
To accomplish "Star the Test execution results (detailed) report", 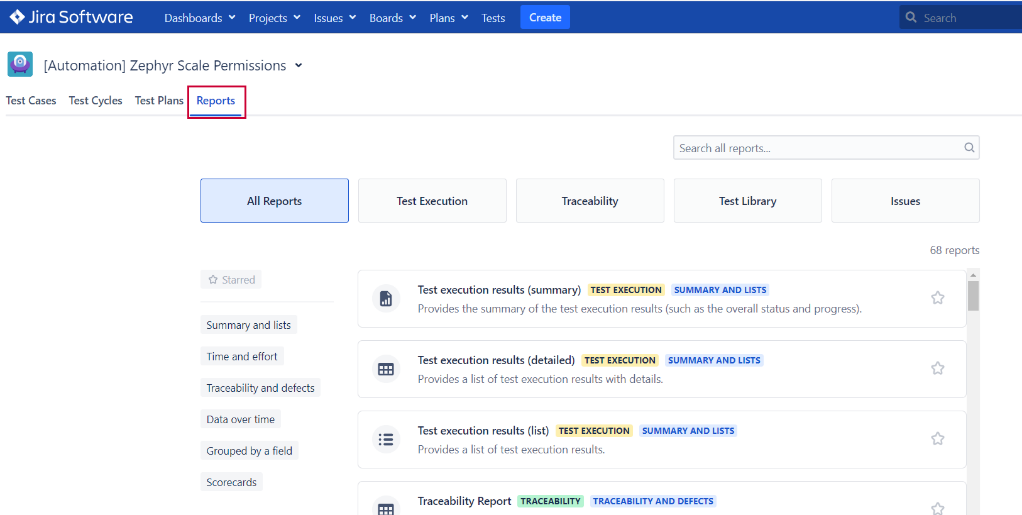I will click(x=937, y=368).
